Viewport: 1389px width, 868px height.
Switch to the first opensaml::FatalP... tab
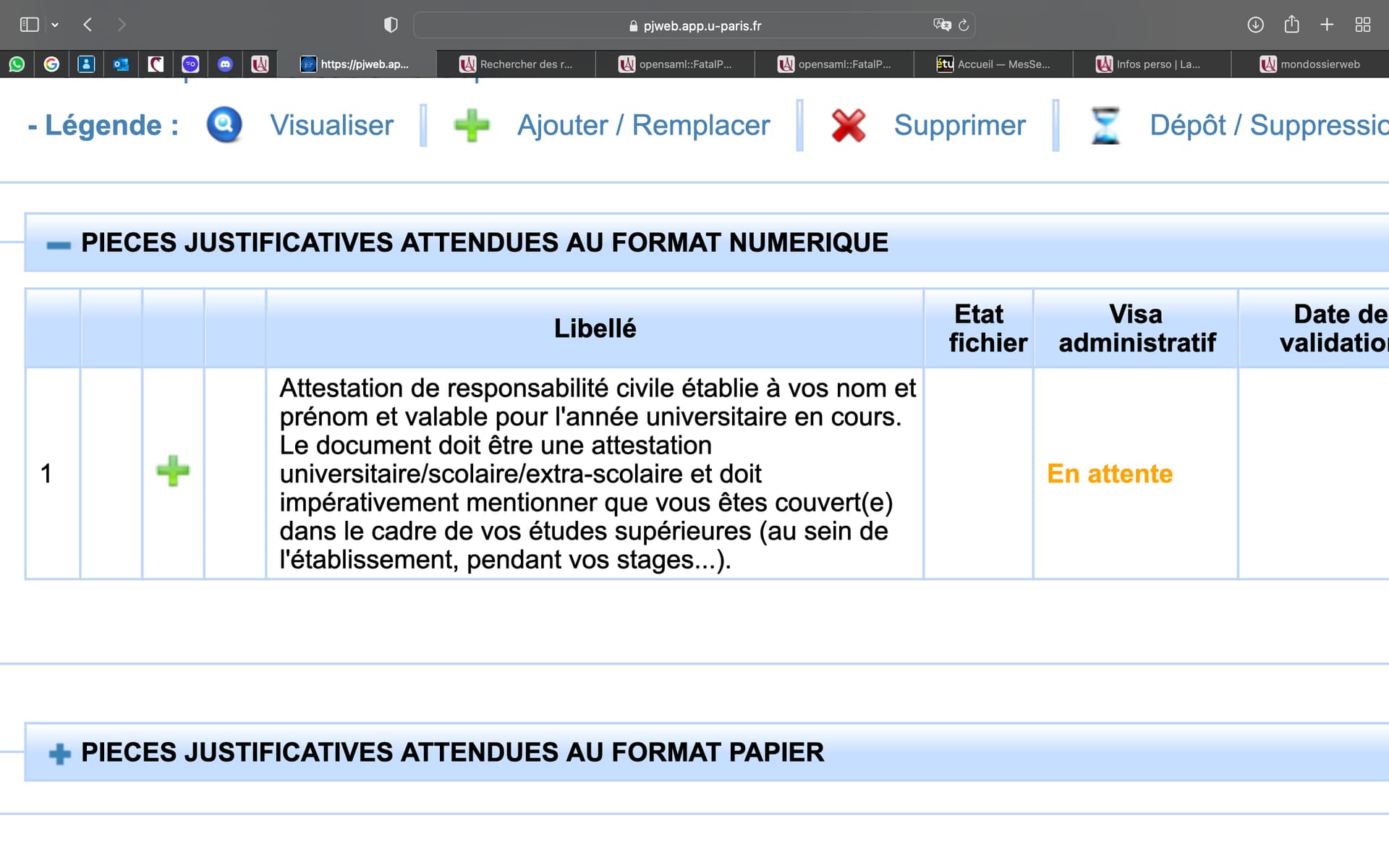point(675,64)
